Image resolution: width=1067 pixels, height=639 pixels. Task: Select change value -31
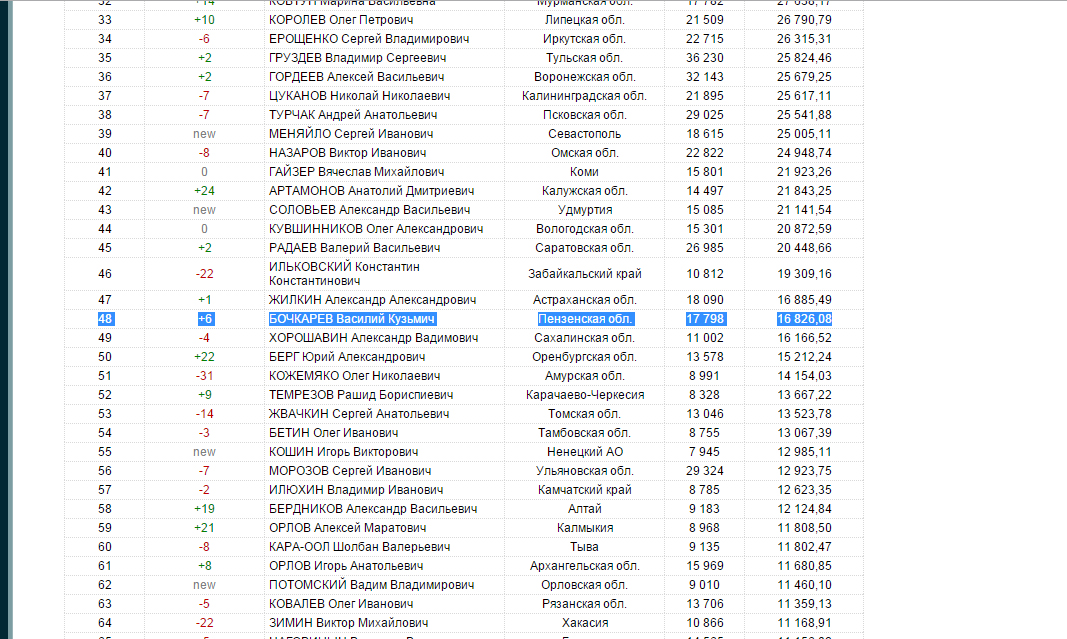click(204, 376)
